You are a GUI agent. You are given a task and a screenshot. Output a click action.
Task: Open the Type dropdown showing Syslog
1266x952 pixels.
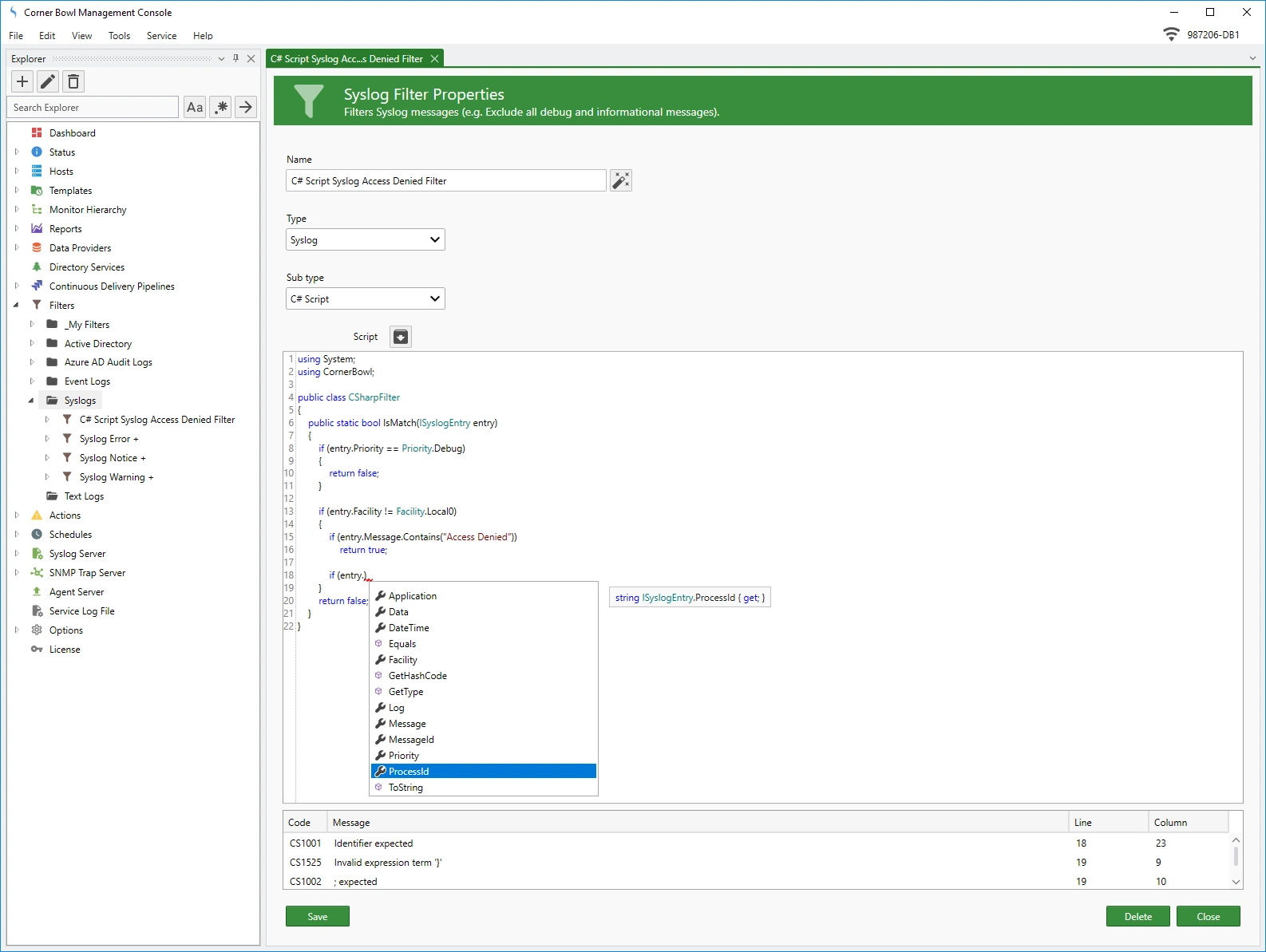[365, 239]
